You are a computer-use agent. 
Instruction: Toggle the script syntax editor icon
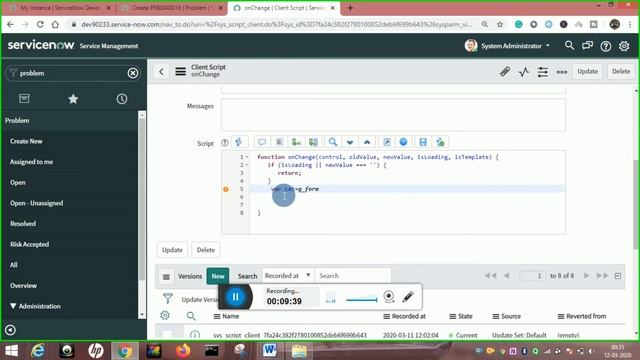click(239, 142)
